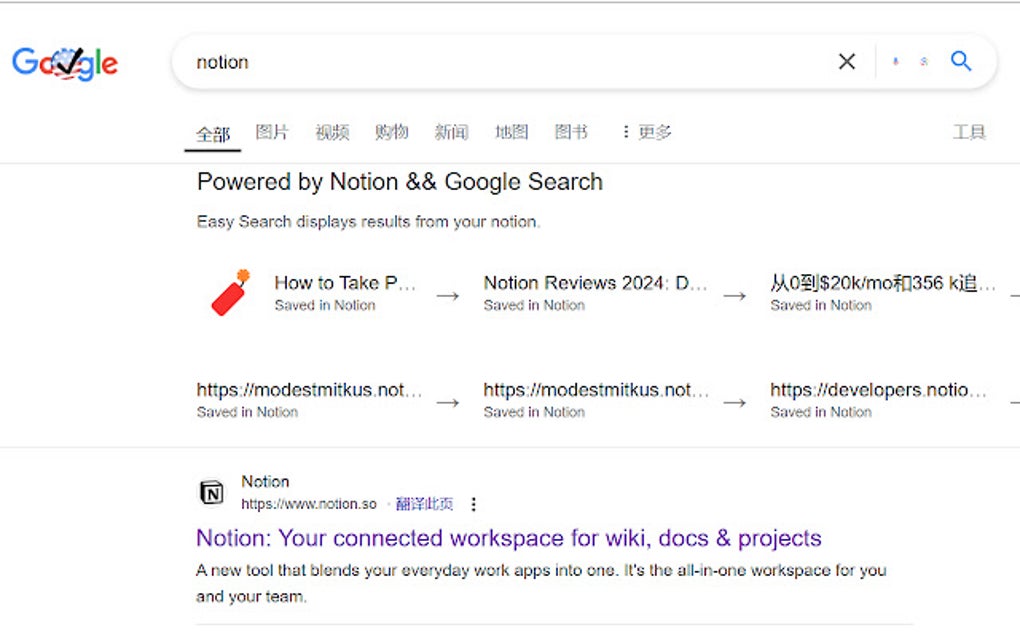Screen dimensions: 1020x638
Task: Start voice search via the microphone icon
Action: [895, 61]
